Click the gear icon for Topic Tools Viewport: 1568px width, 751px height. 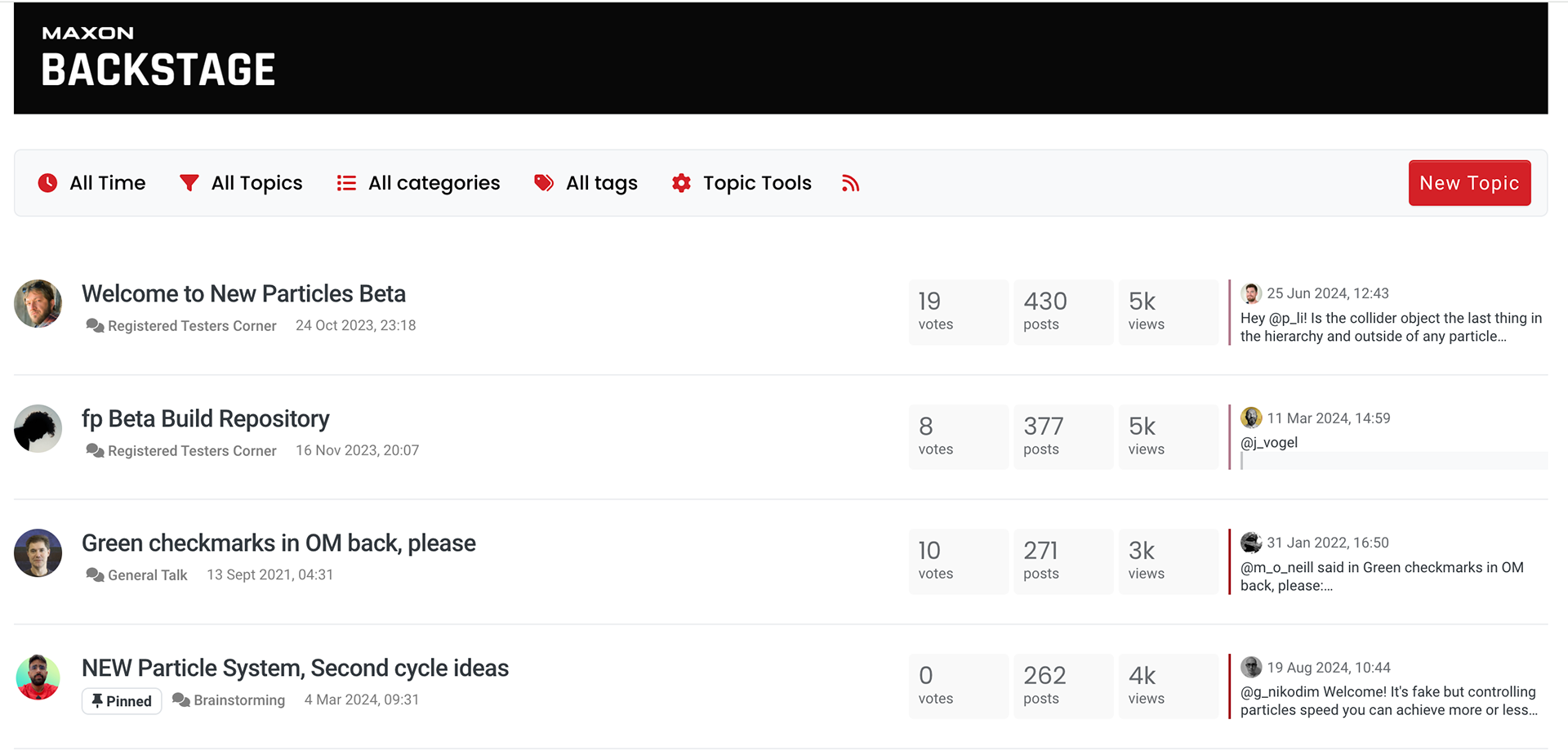[x=681, y=183]
